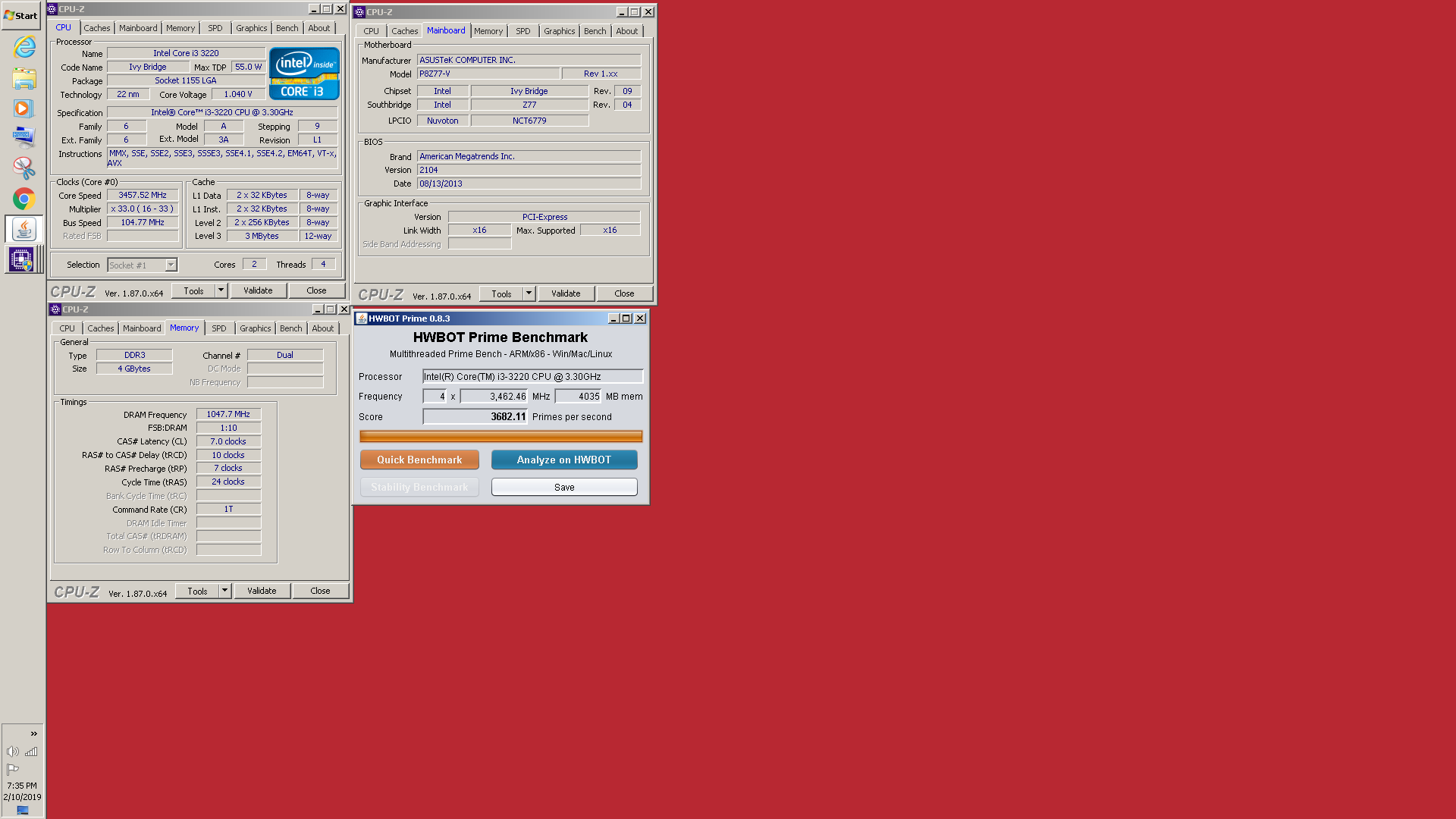Viewport: 1456px width, 819px height.
Task: Click the HWBOT Prime title bar Java icon
Action: click(362, 318)
